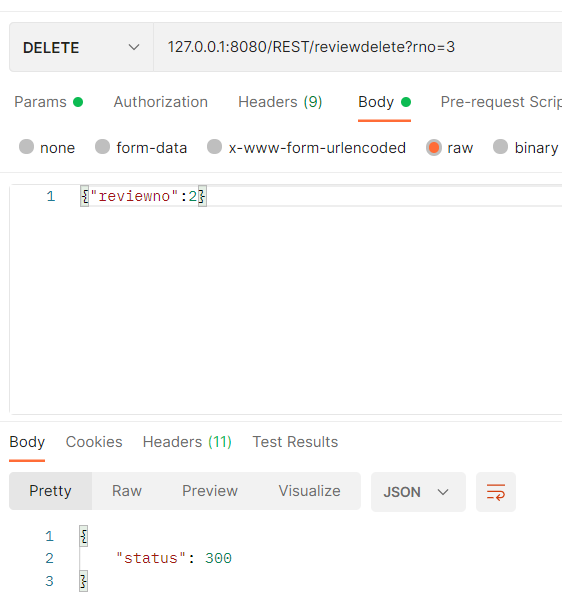
Task: Select the request Body tab
Action: click(384, 102)
